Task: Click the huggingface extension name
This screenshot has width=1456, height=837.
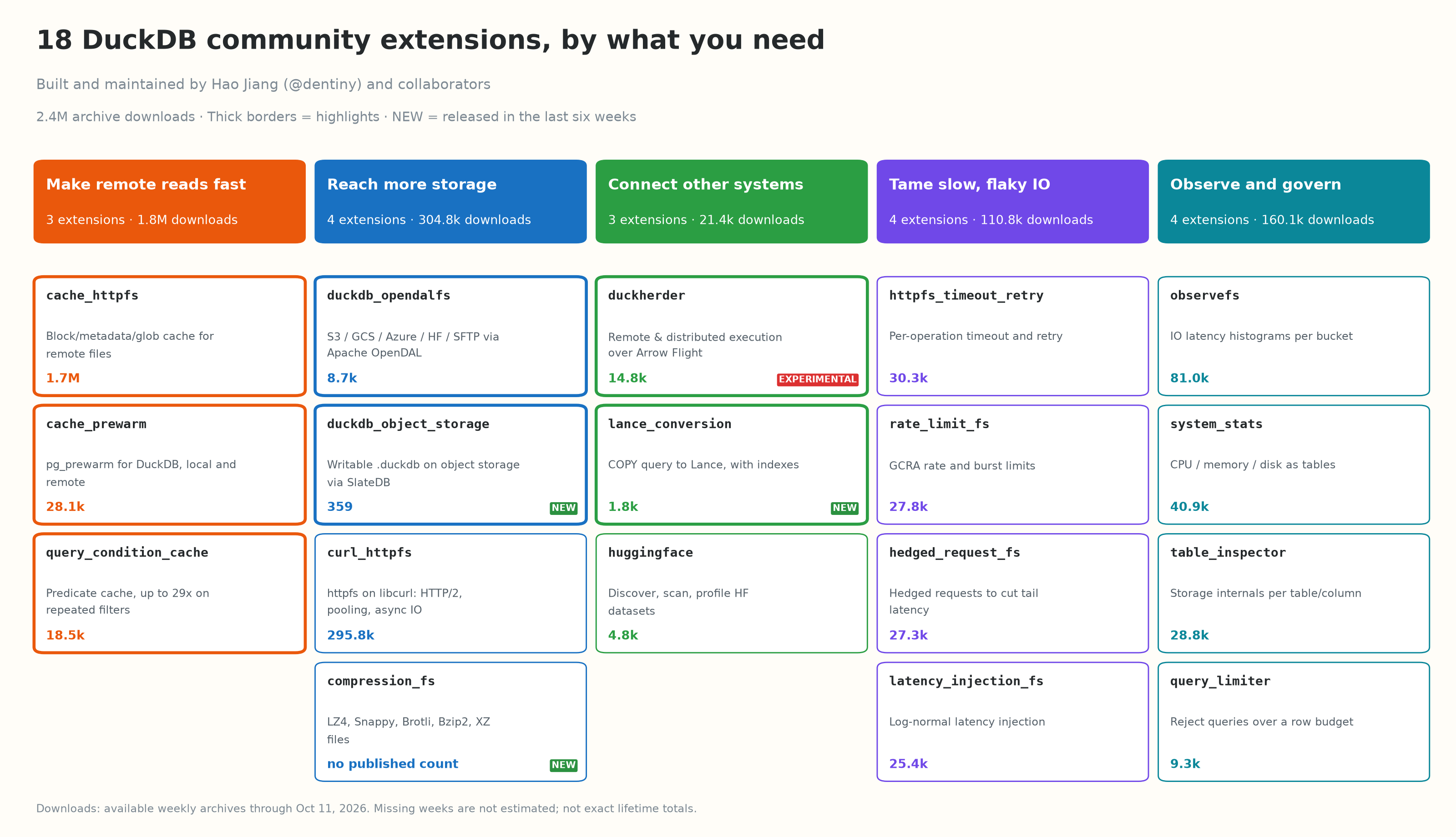Action: pyautogui.click(x=651, y=553)
